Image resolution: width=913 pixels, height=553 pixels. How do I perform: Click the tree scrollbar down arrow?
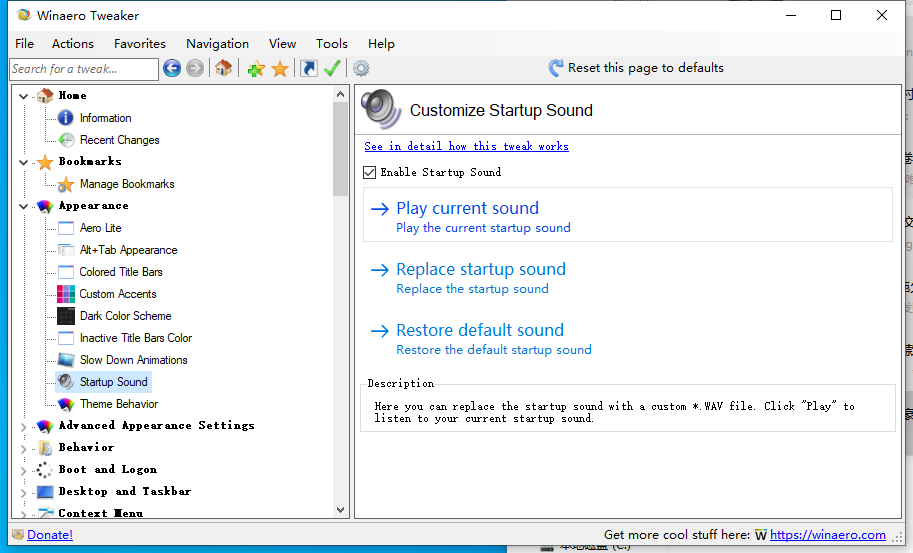[341, 510]
